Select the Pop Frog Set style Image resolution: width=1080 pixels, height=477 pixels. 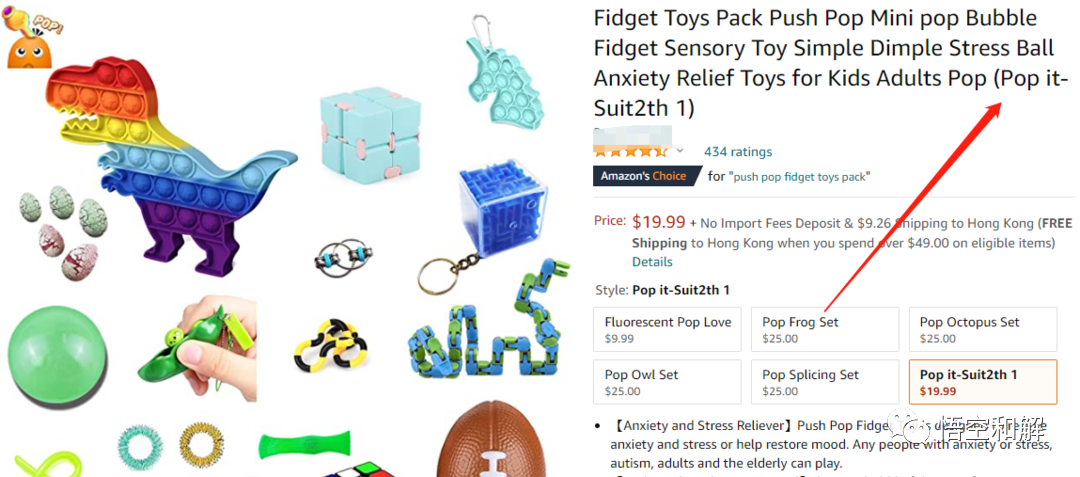(825, 329)
